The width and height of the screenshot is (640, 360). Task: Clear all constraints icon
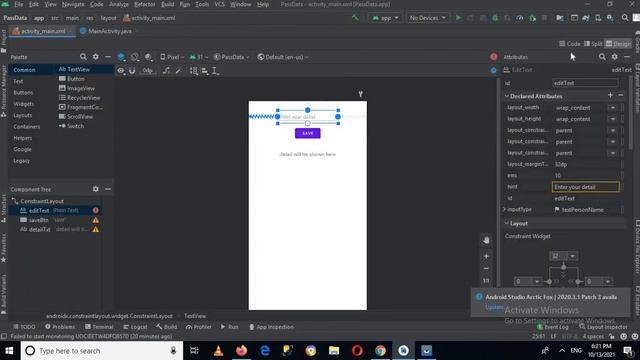click(x=166, y=71)
